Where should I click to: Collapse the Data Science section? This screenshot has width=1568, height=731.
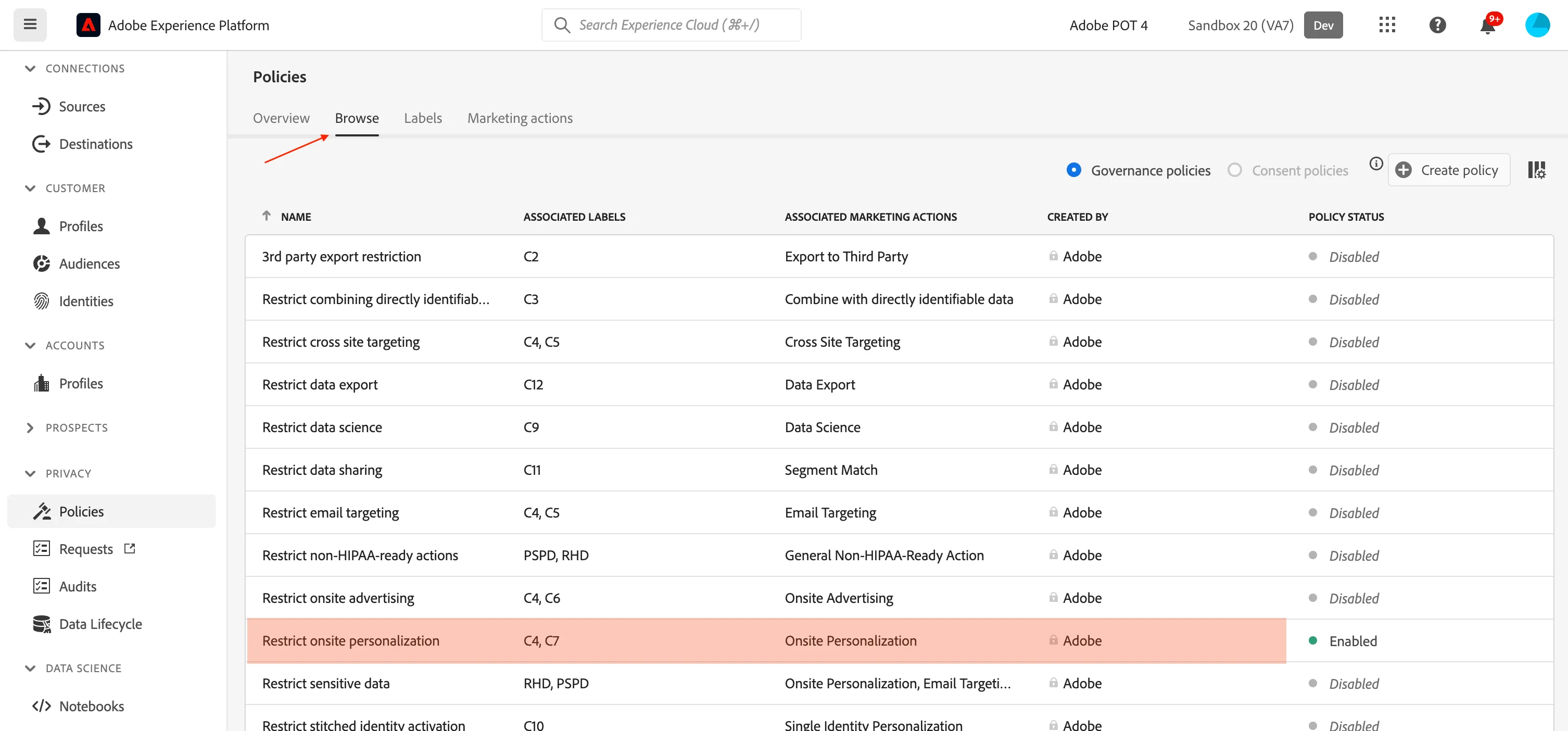(x=30, y=669)
